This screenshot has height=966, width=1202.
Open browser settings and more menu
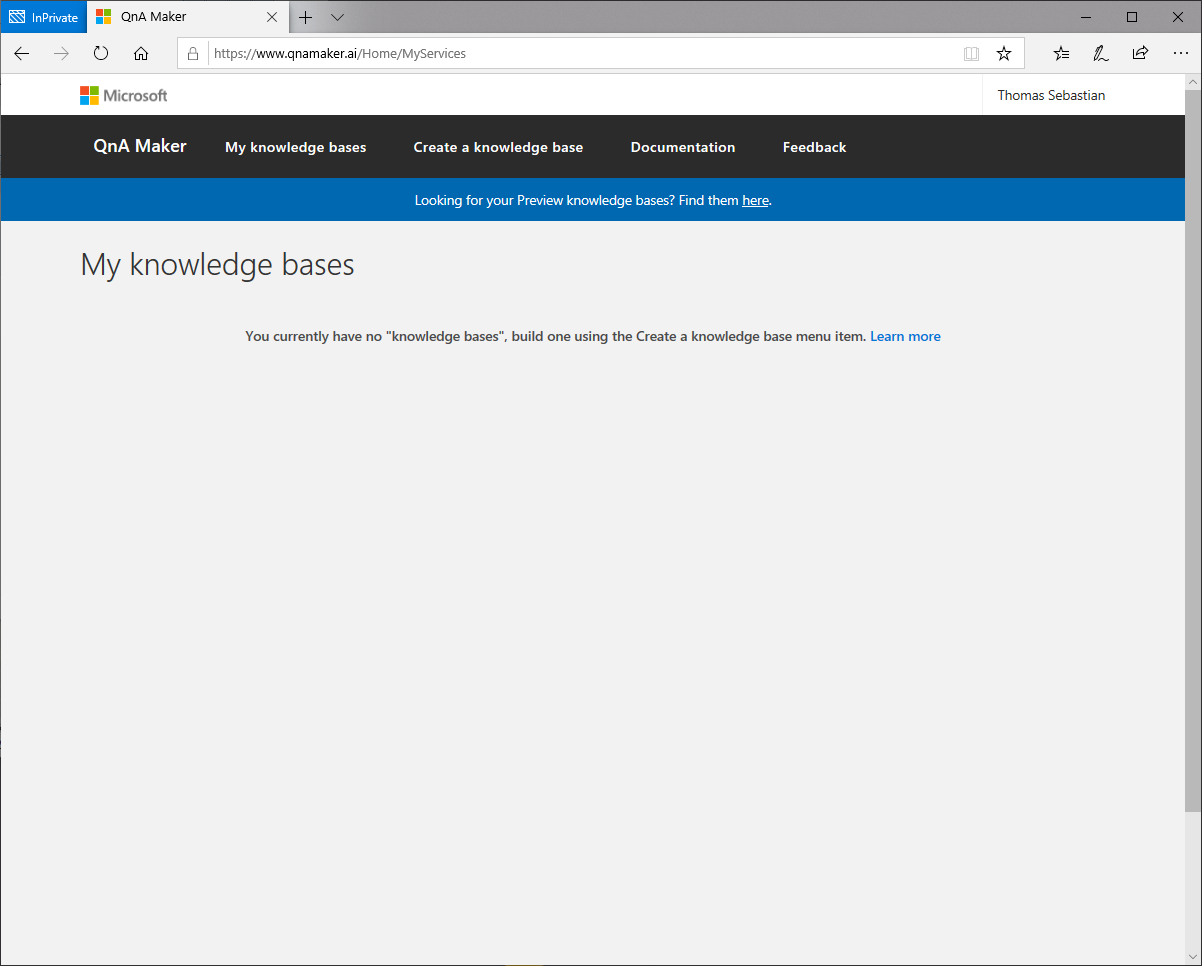click(1179, 54)
